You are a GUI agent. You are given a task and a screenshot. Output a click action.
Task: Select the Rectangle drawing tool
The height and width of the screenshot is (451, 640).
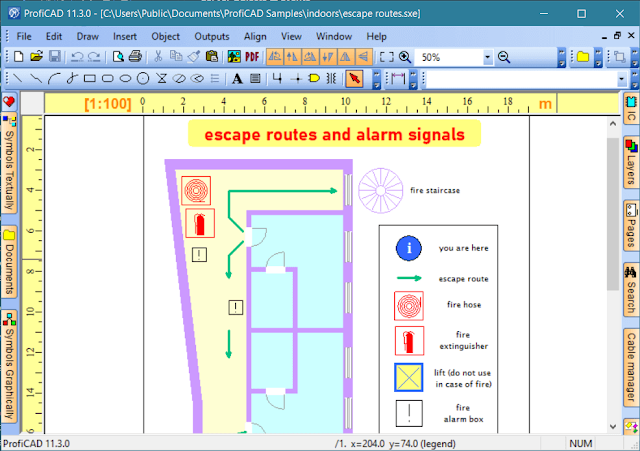(x=90, y=78)
